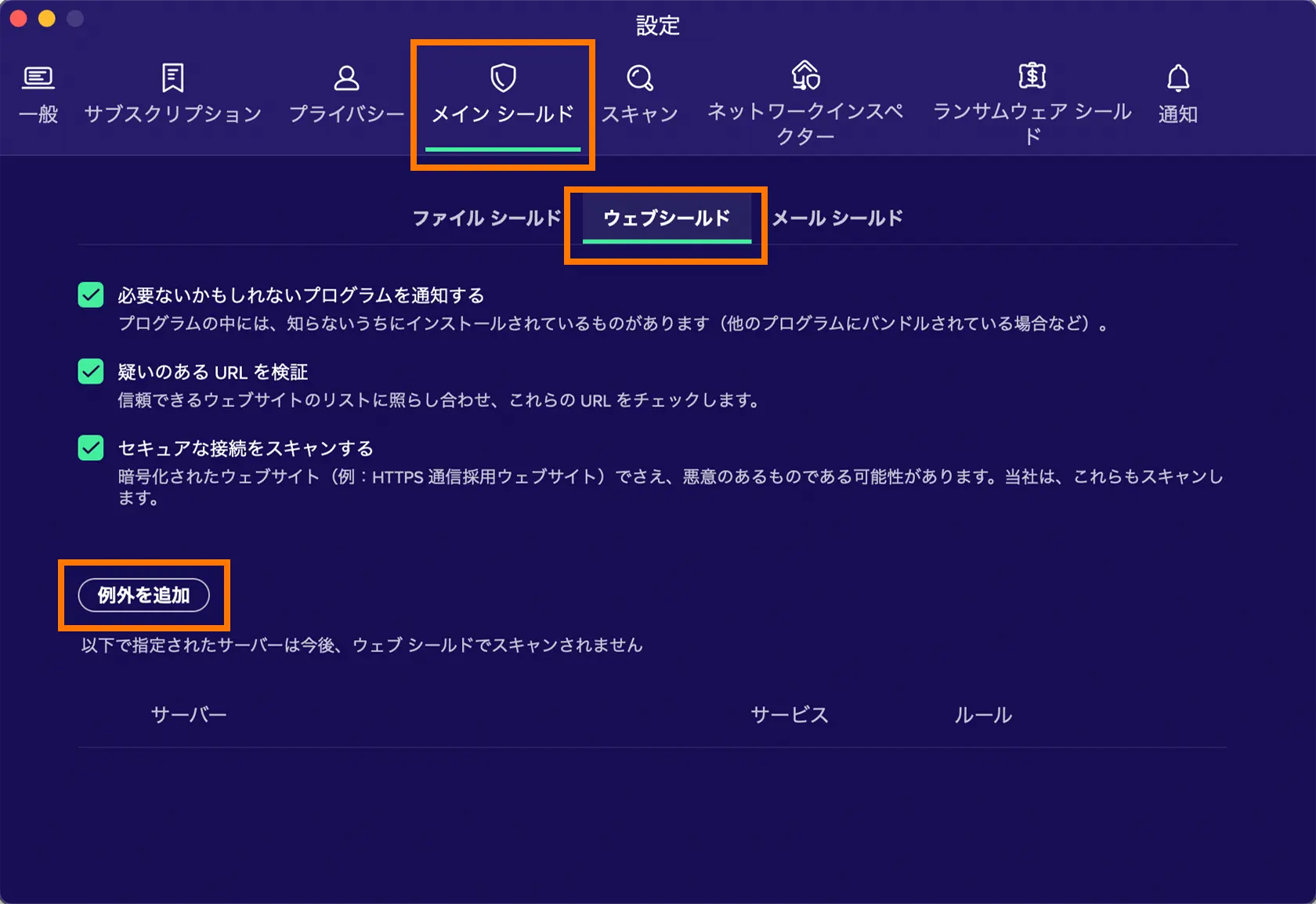Open the ランサムウェア シールド icon

point(1032,75)
